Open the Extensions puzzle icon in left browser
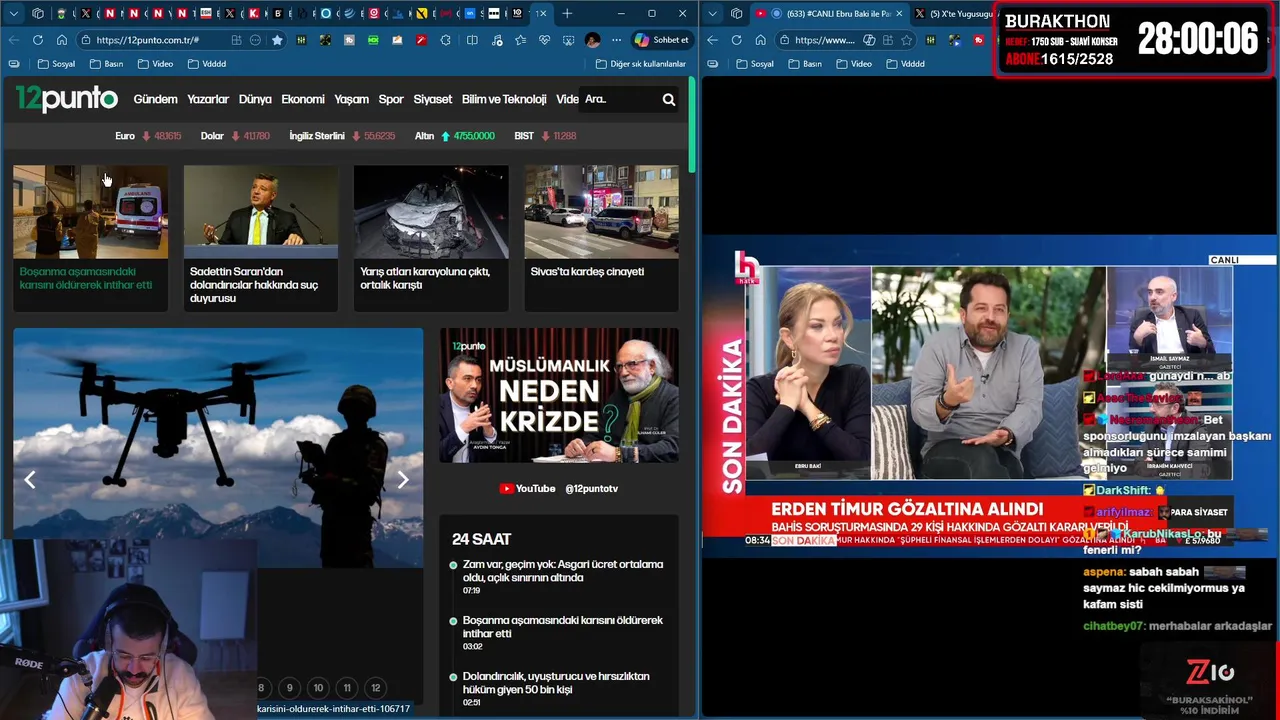 (x=445, y=40)
